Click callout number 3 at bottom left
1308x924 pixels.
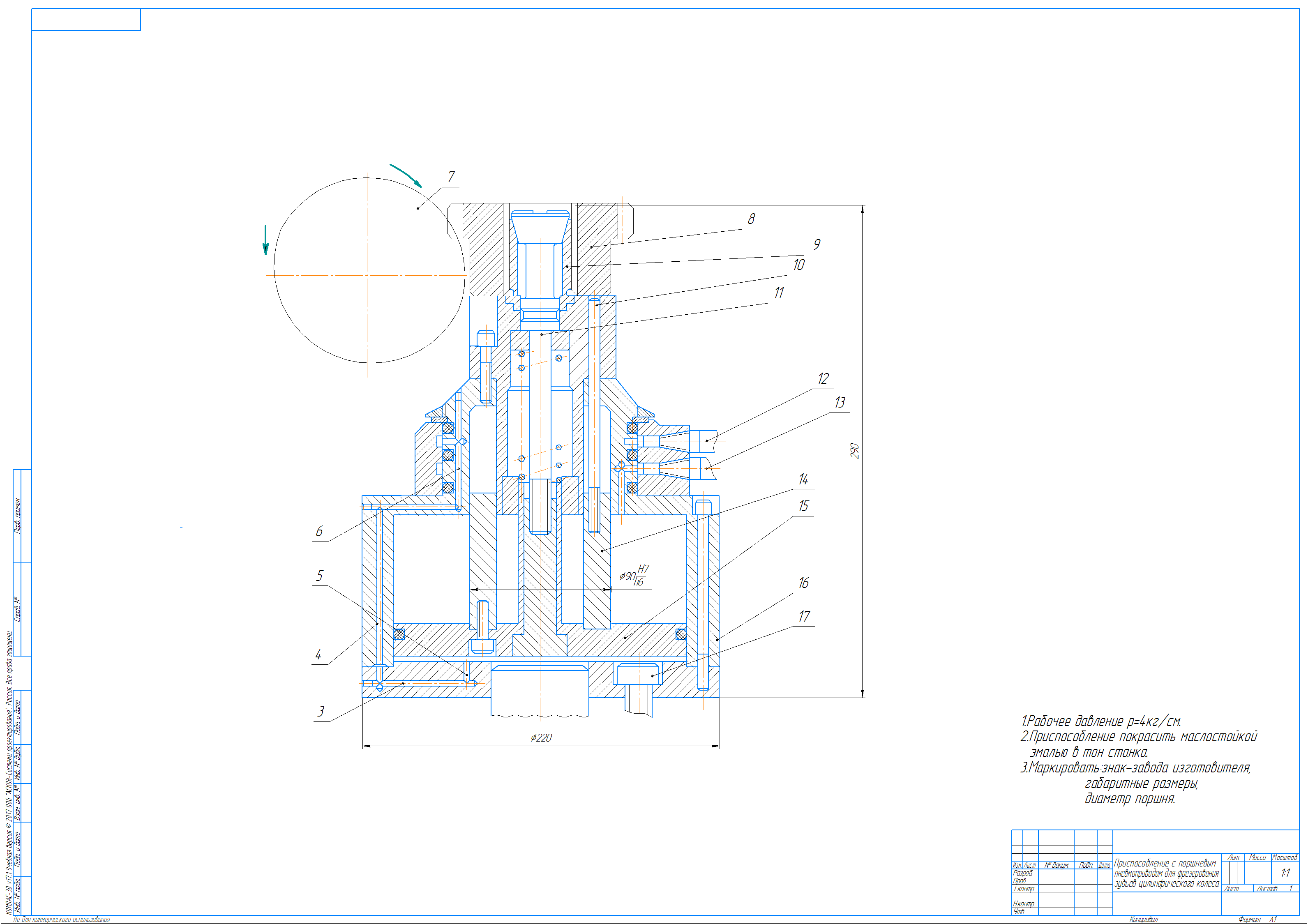[x=321, y=712]
